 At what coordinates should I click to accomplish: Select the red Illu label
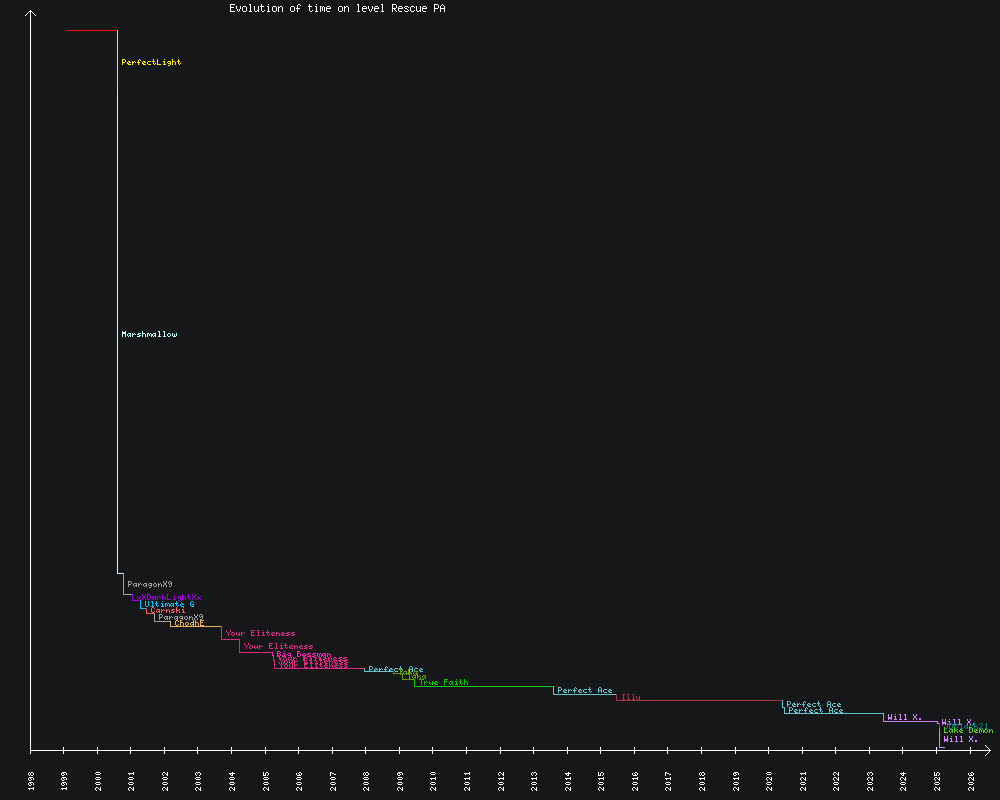point(631,697)
